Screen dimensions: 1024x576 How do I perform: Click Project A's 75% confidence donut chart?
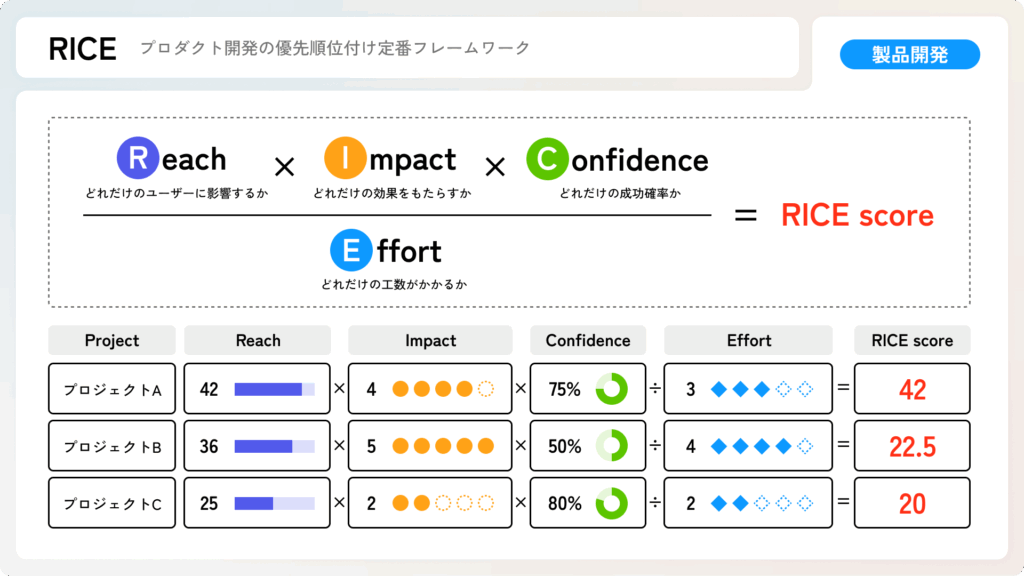point(610,389)
